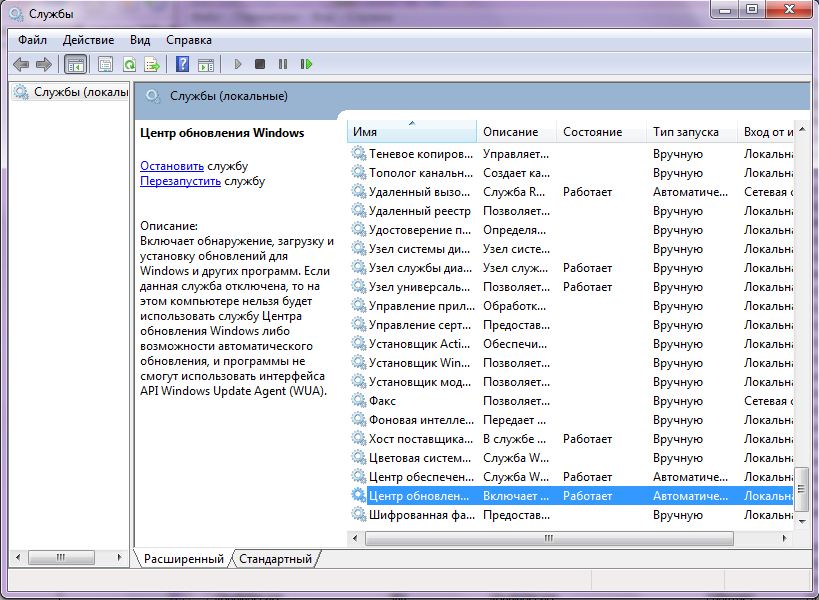
Task: Click the Остановить service link
Action: coord(172,165)
